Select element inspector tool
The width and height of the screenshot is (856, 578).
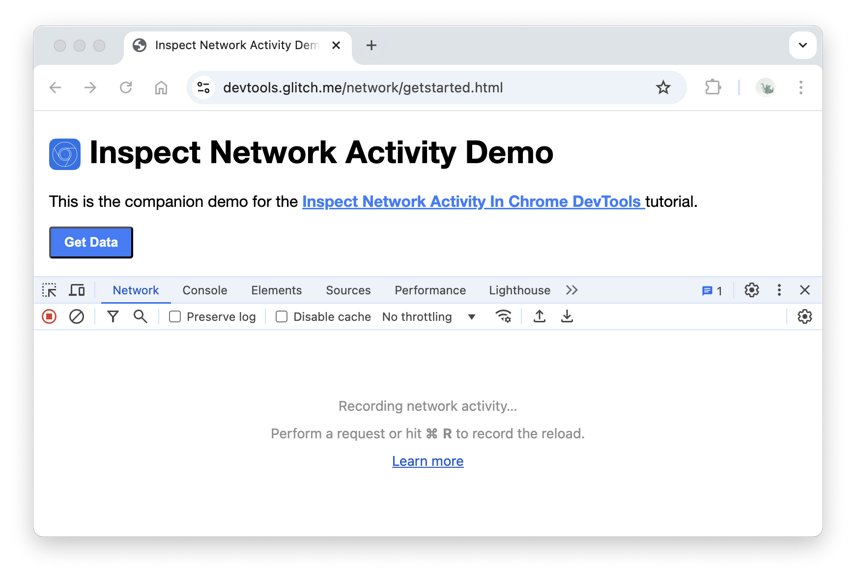coord(49,290)
